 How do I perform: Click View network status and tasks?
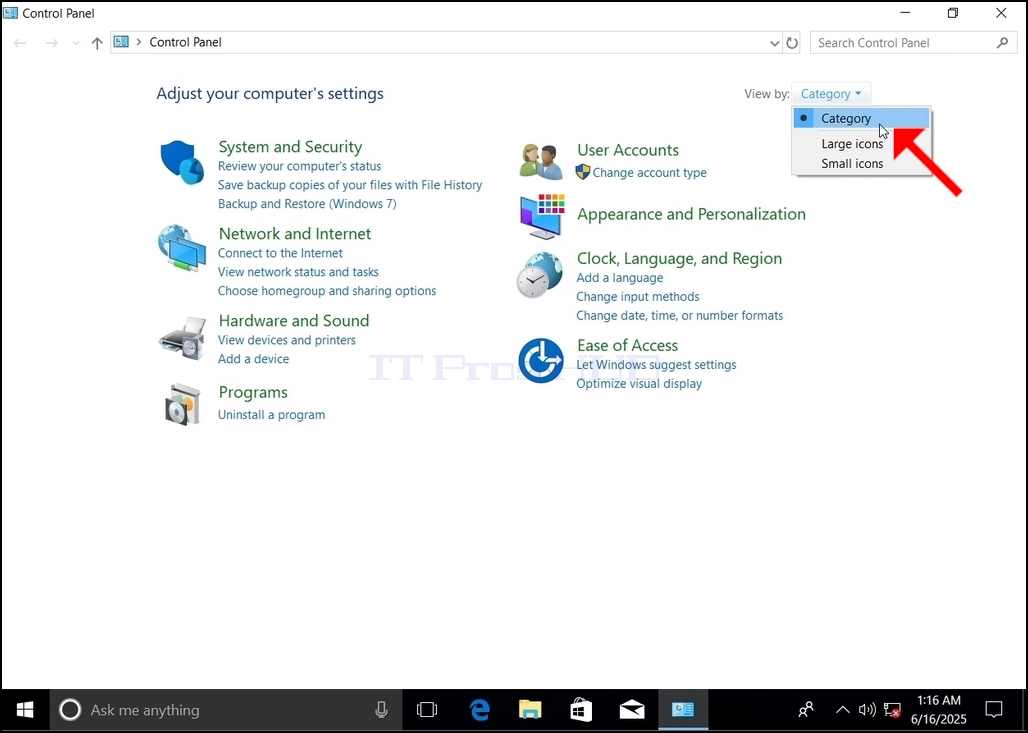(298, 271)
